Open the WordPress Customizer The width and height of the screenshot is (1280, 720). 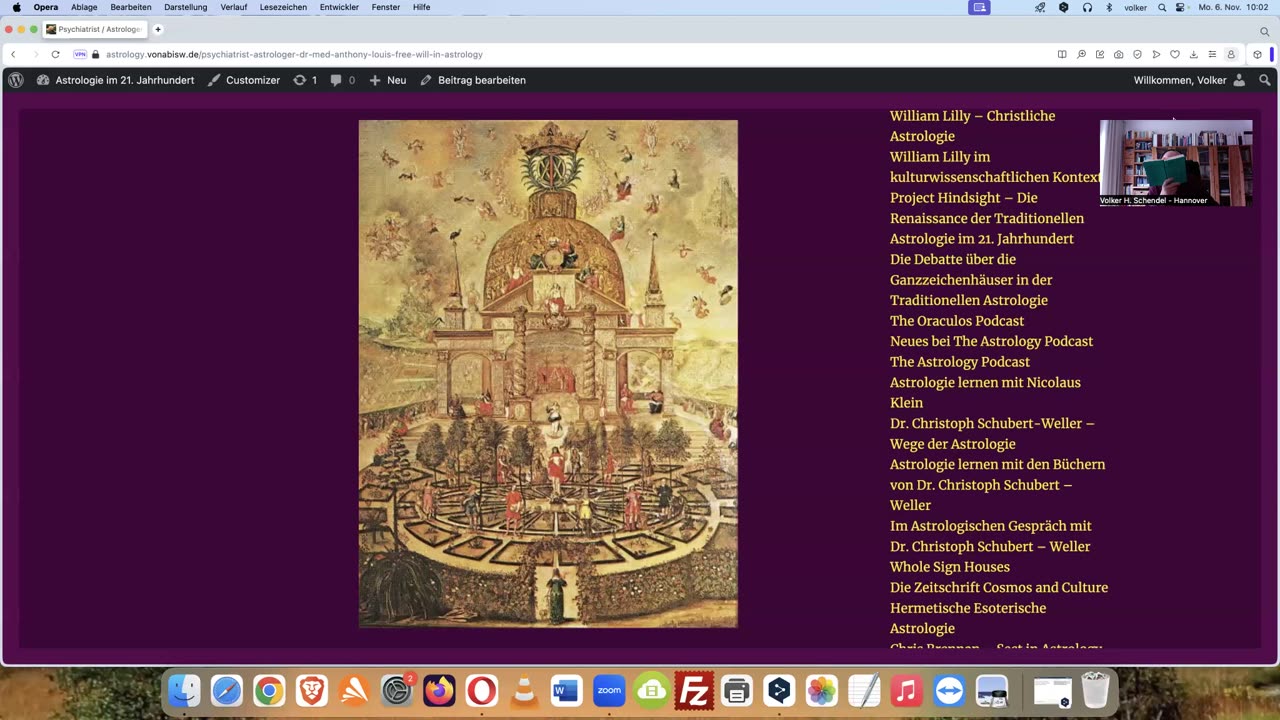click(243, 80)
